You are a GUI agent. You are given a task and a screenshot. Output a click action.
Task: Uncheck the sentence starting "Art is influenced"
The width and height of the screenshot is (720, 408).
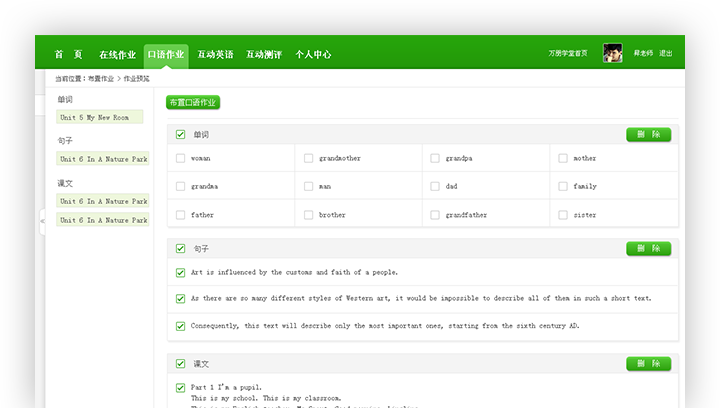click(x=180, y=272)
